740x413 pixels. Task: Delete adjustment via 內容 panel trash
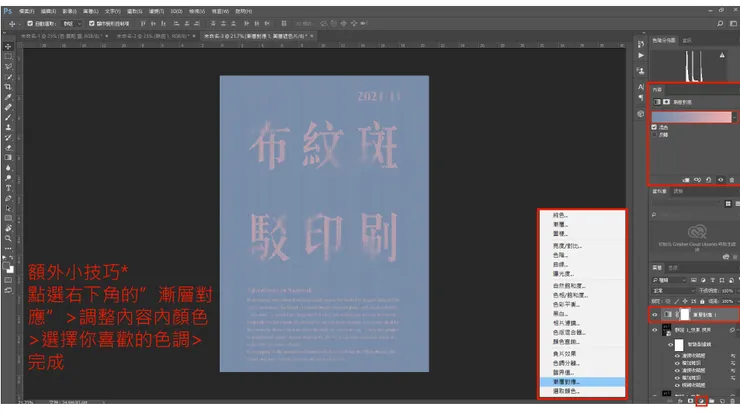coord(732,180)
